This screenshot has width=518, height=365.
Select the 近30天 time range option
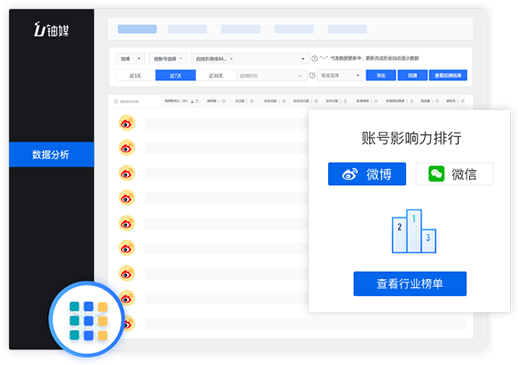click(x=216, y=75)
